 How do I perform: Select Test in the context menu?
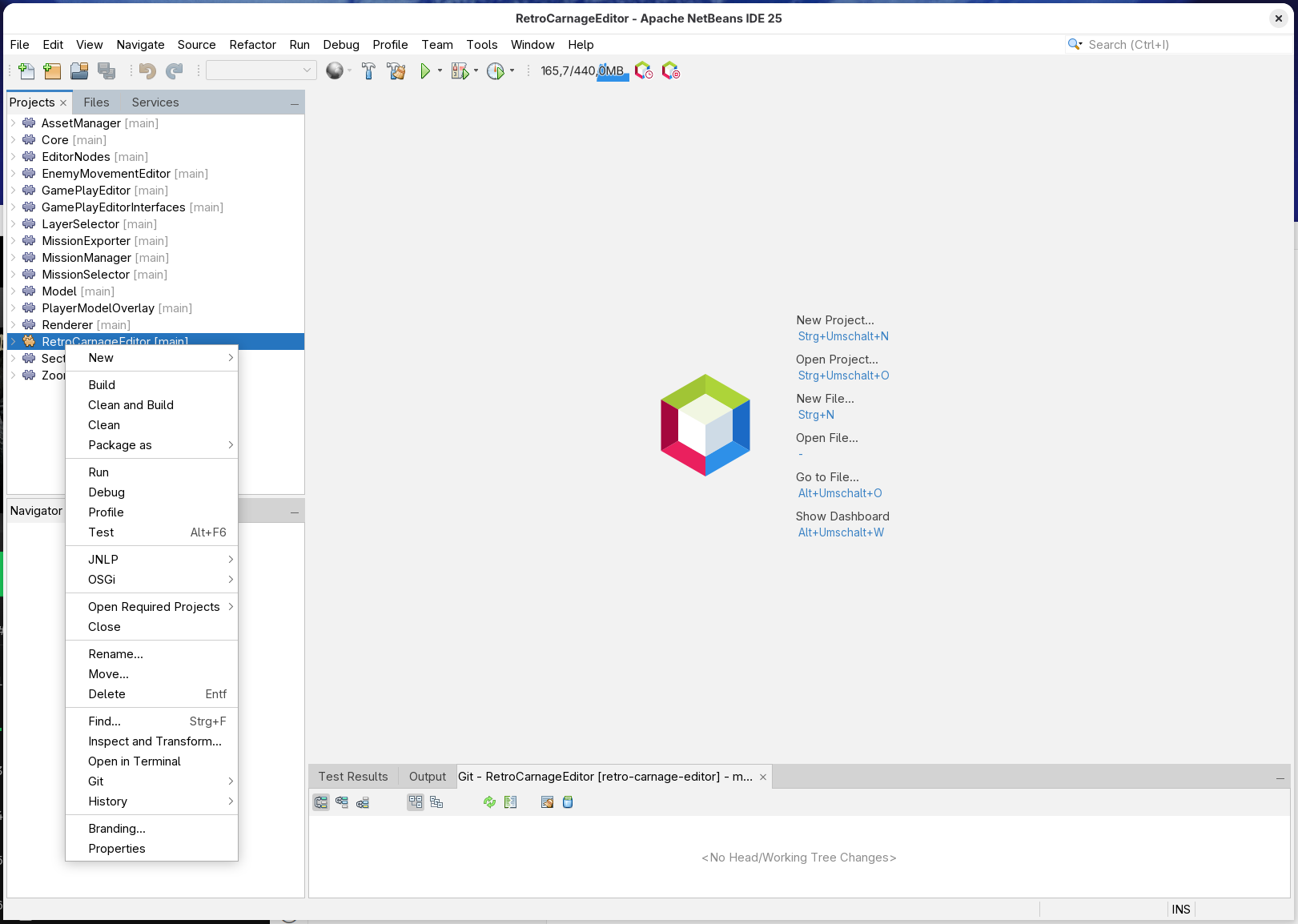click(x=151, y=532)
